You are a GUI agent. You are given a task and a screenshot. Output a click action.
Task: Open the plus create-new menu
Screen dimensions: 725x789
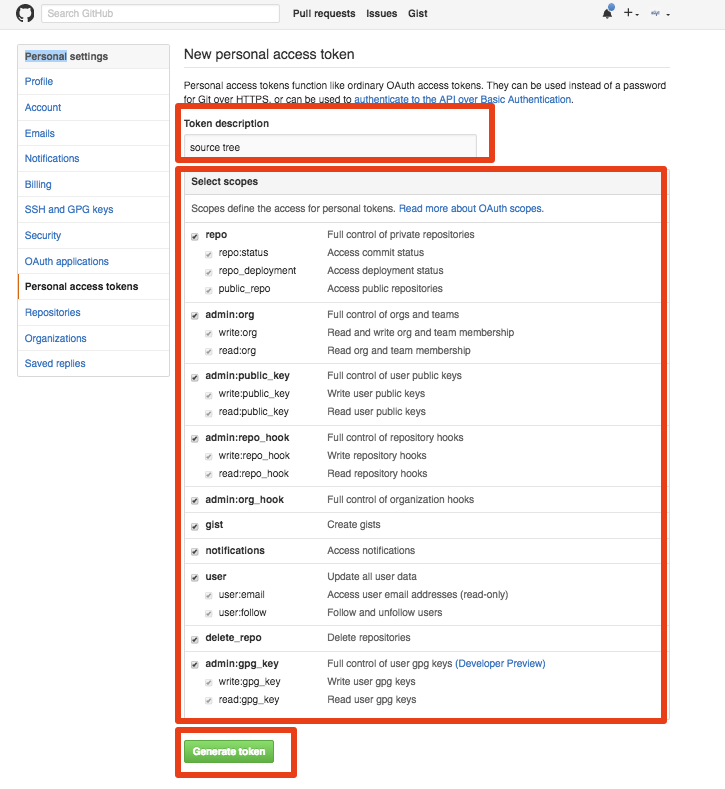(x=631, y=14)
